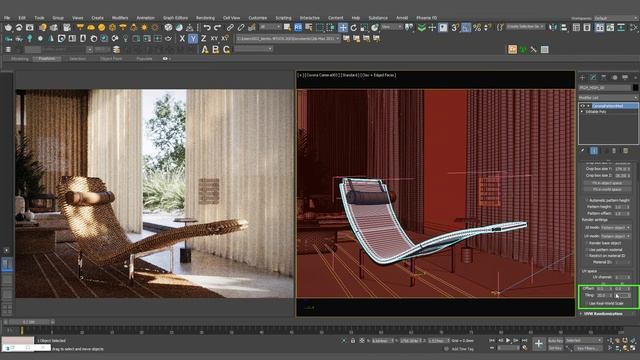Click the Undo arrow in the main toolbar
This screenshot has width=640, height=360.
(x=207, y=27)
